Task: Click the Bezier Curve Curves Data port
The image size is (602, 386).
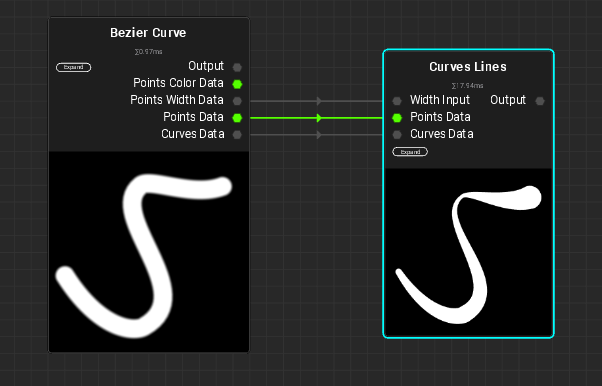Action: [x=237, y=134]
